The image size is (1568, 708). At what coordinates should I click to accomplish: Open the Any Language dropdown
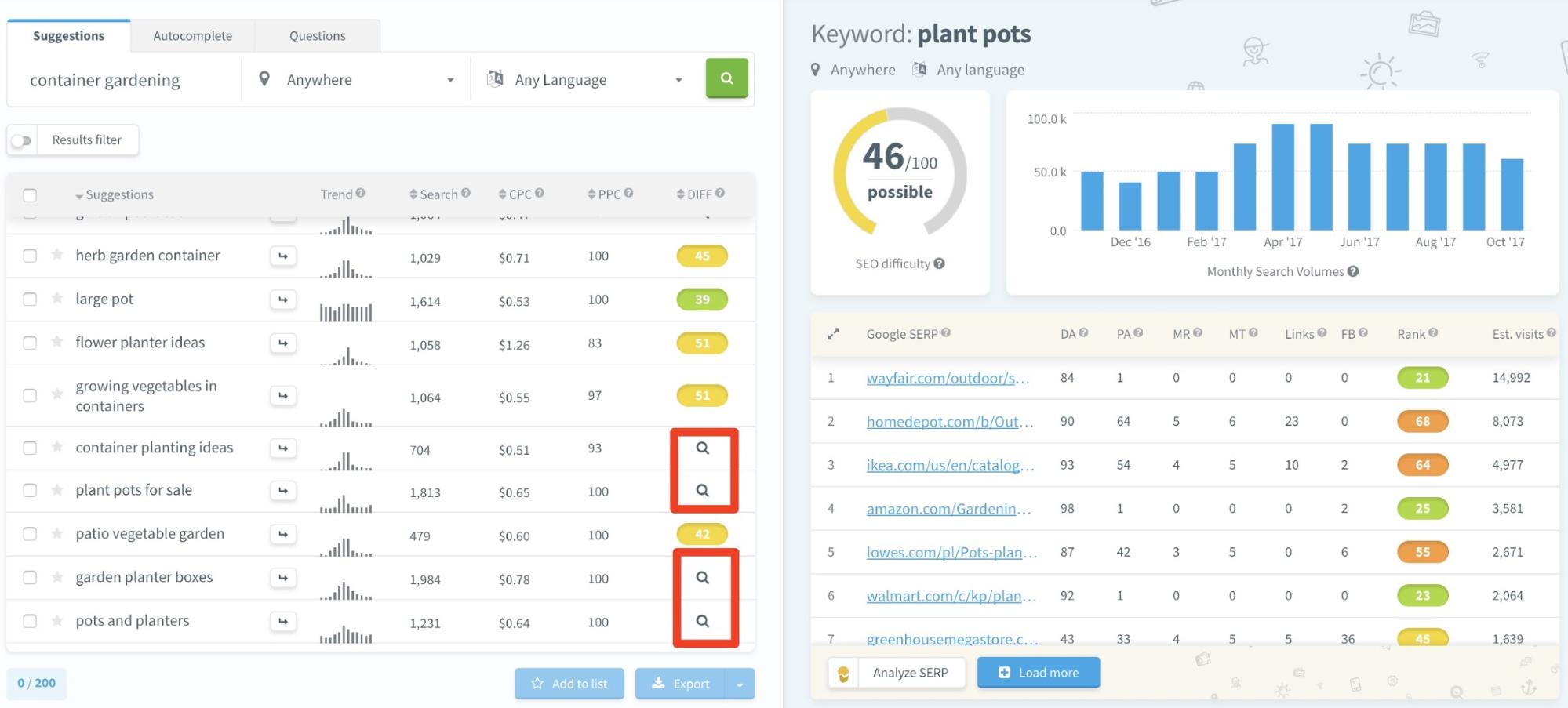click(x=586, y=78)
